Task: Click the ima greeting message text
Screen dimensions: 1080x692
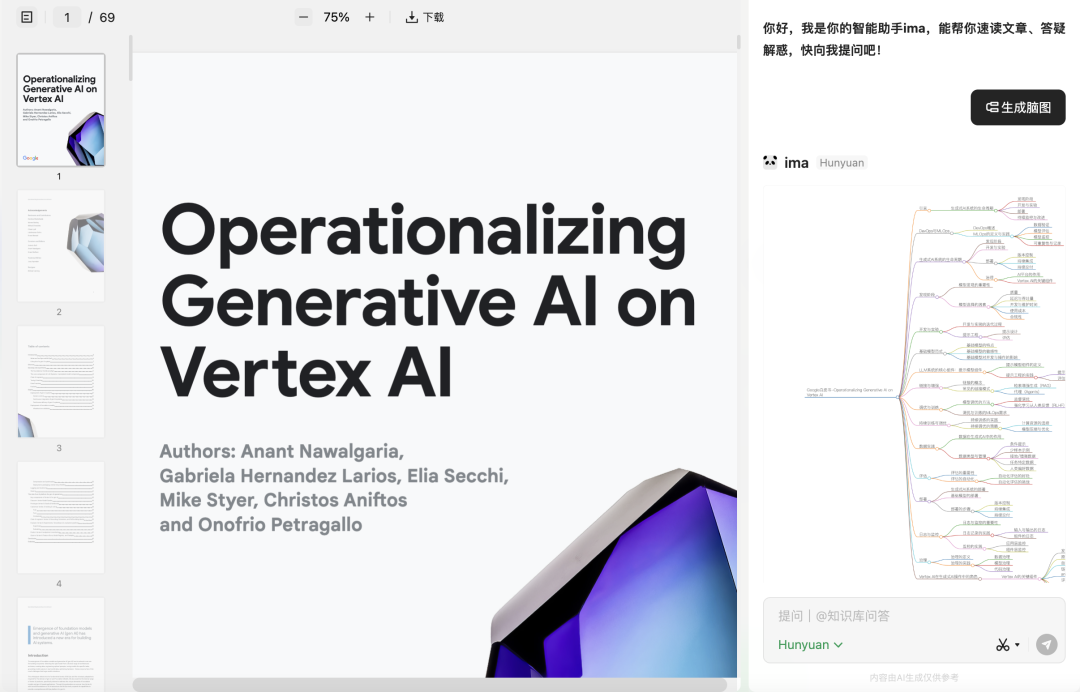Action: click(x=914, y=39)
